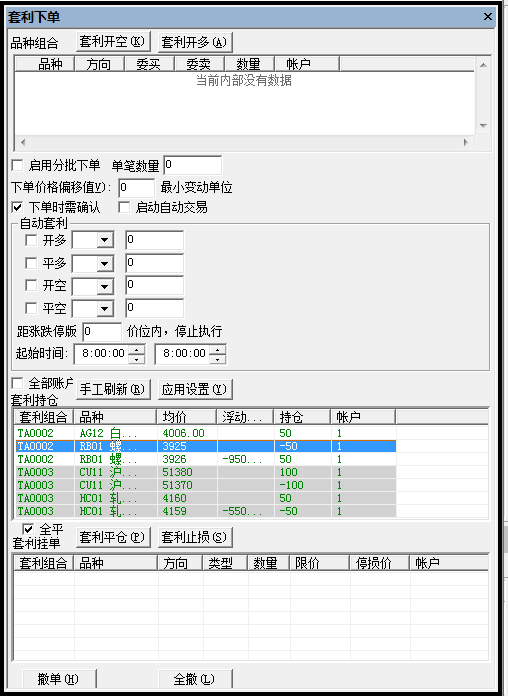Click the 套利止损 (S) button
Screen dimensions: 508x696
click(195, 538)
